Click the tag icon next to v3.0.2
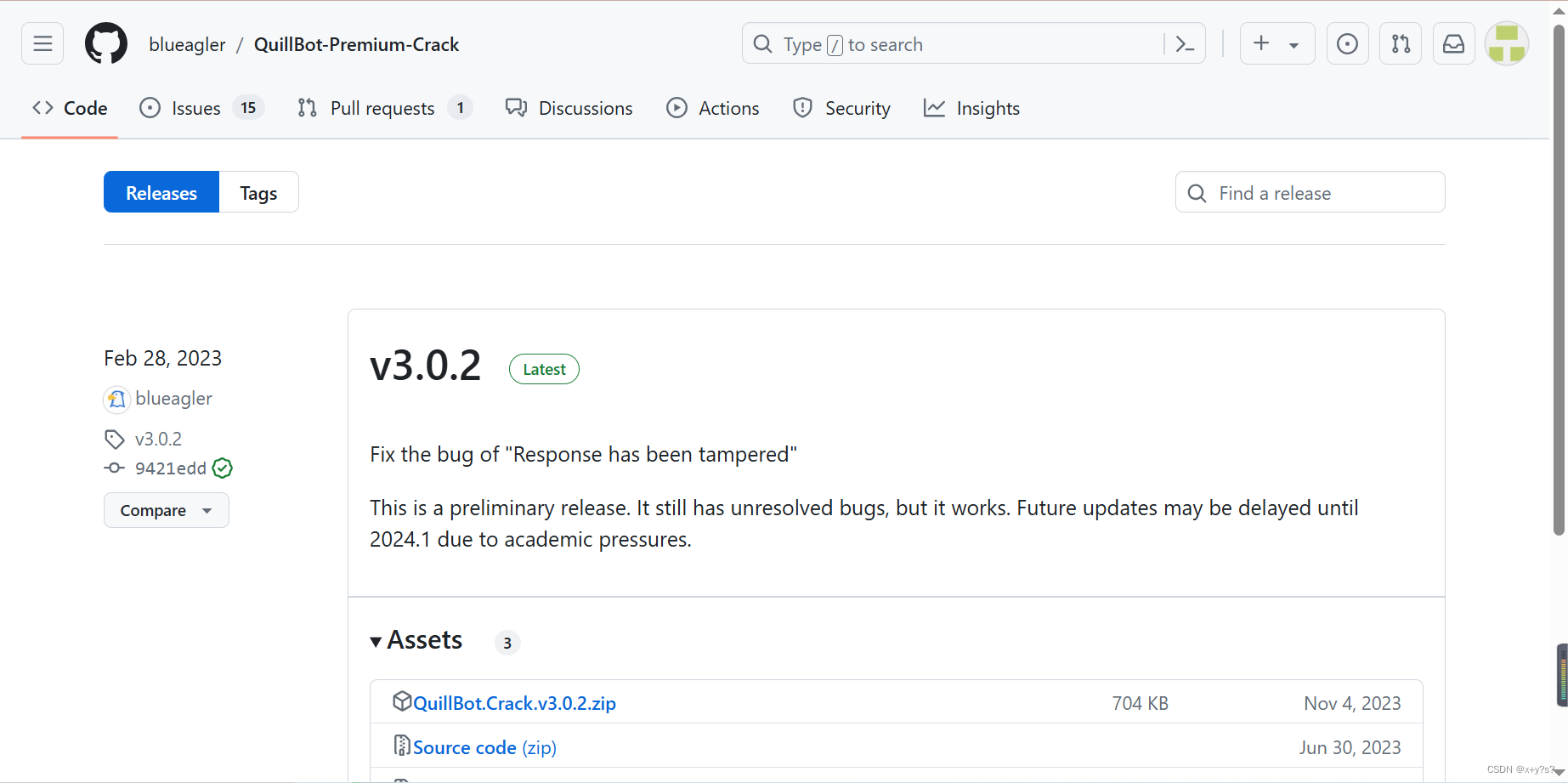Viewport: 1568px width, 783px height. [115, 439]
